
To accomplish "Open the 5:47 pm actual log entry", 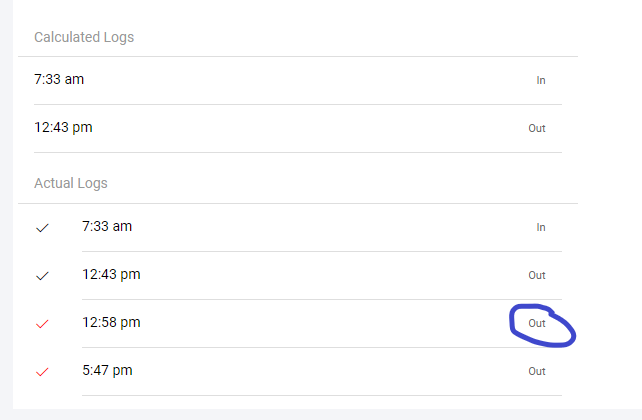I will click(x=107, y=370).
